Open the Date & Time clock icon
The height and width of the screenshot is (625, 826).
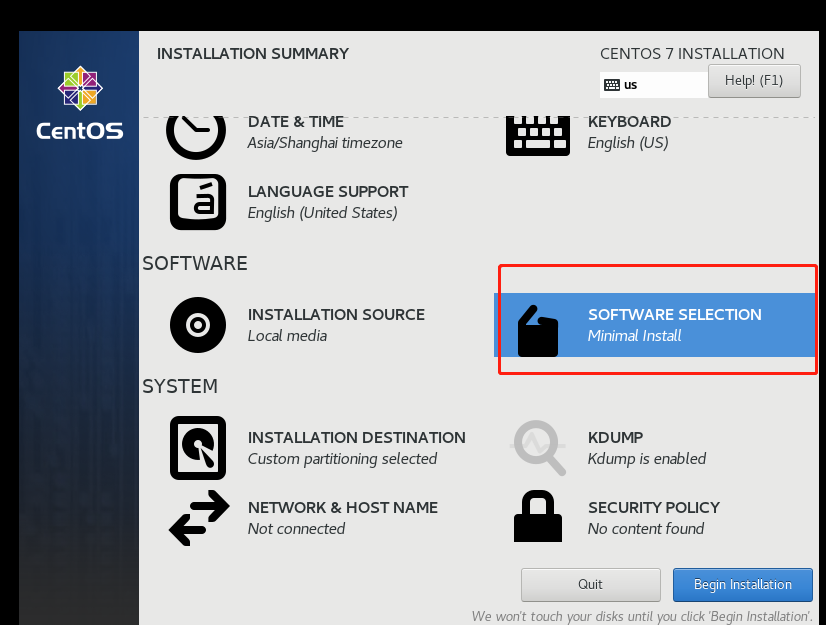pos(196,137)
